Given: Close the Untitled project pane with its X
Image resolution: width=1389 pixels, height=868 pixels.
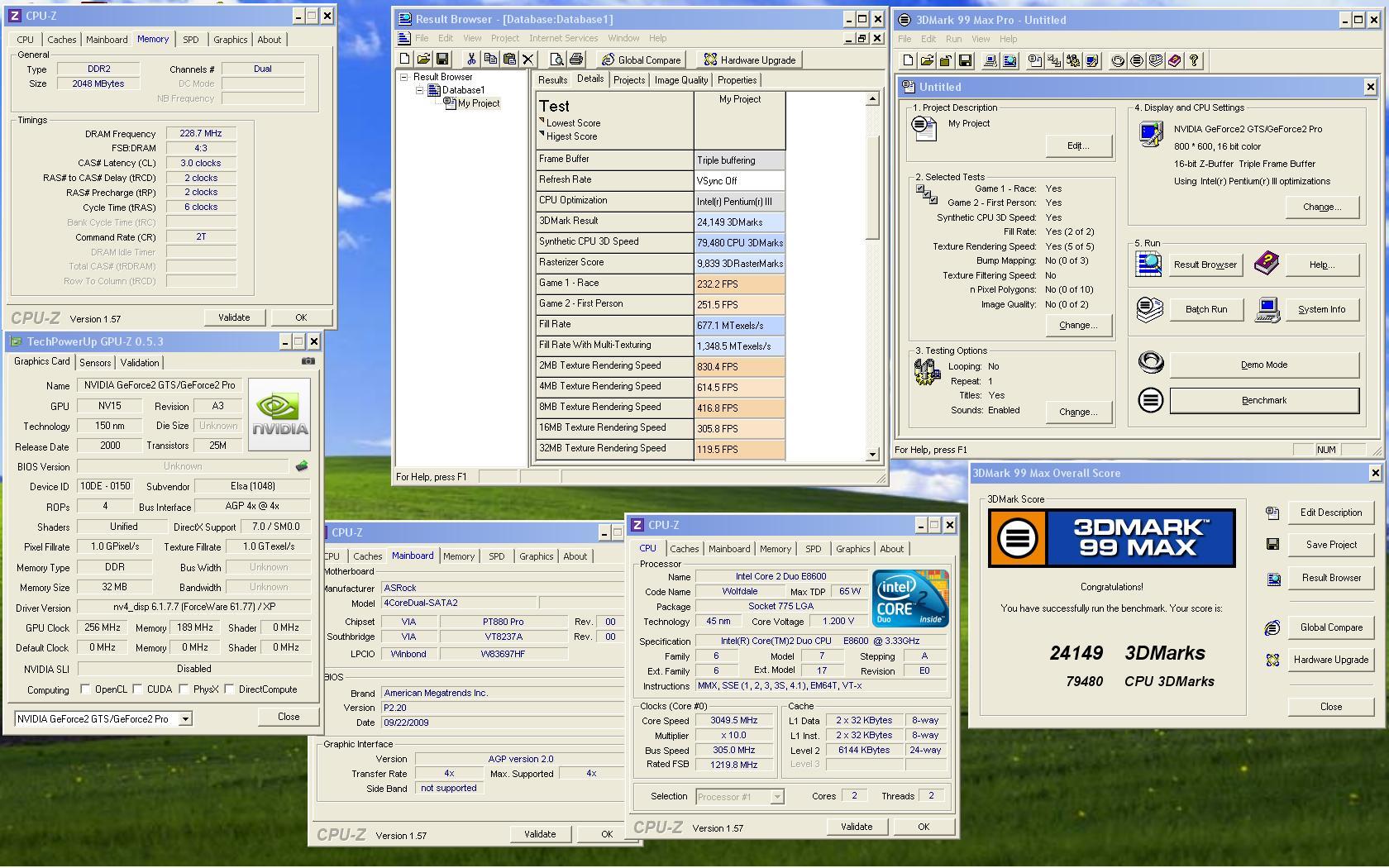Looking at the screenshot, I should pos(1370,87).
